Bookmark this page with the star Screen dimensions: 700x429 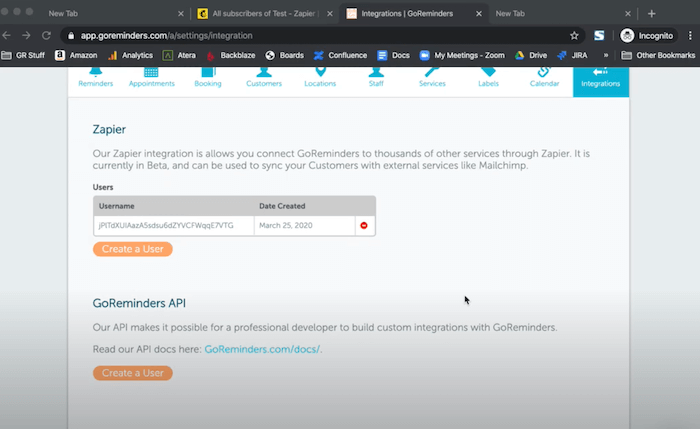pos(574,36)
